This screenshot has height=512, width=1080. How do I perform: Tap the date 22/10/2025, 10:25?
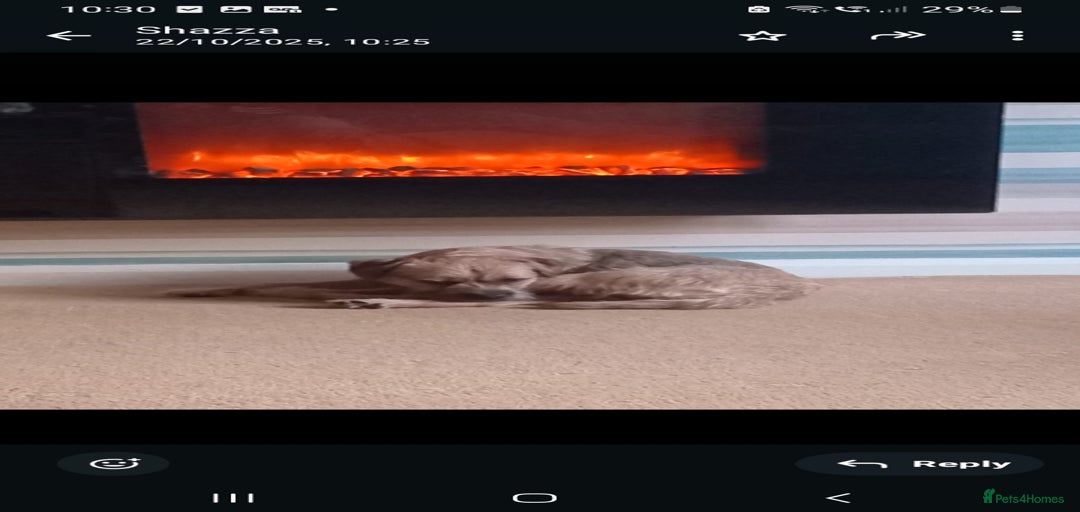[283, 41]
